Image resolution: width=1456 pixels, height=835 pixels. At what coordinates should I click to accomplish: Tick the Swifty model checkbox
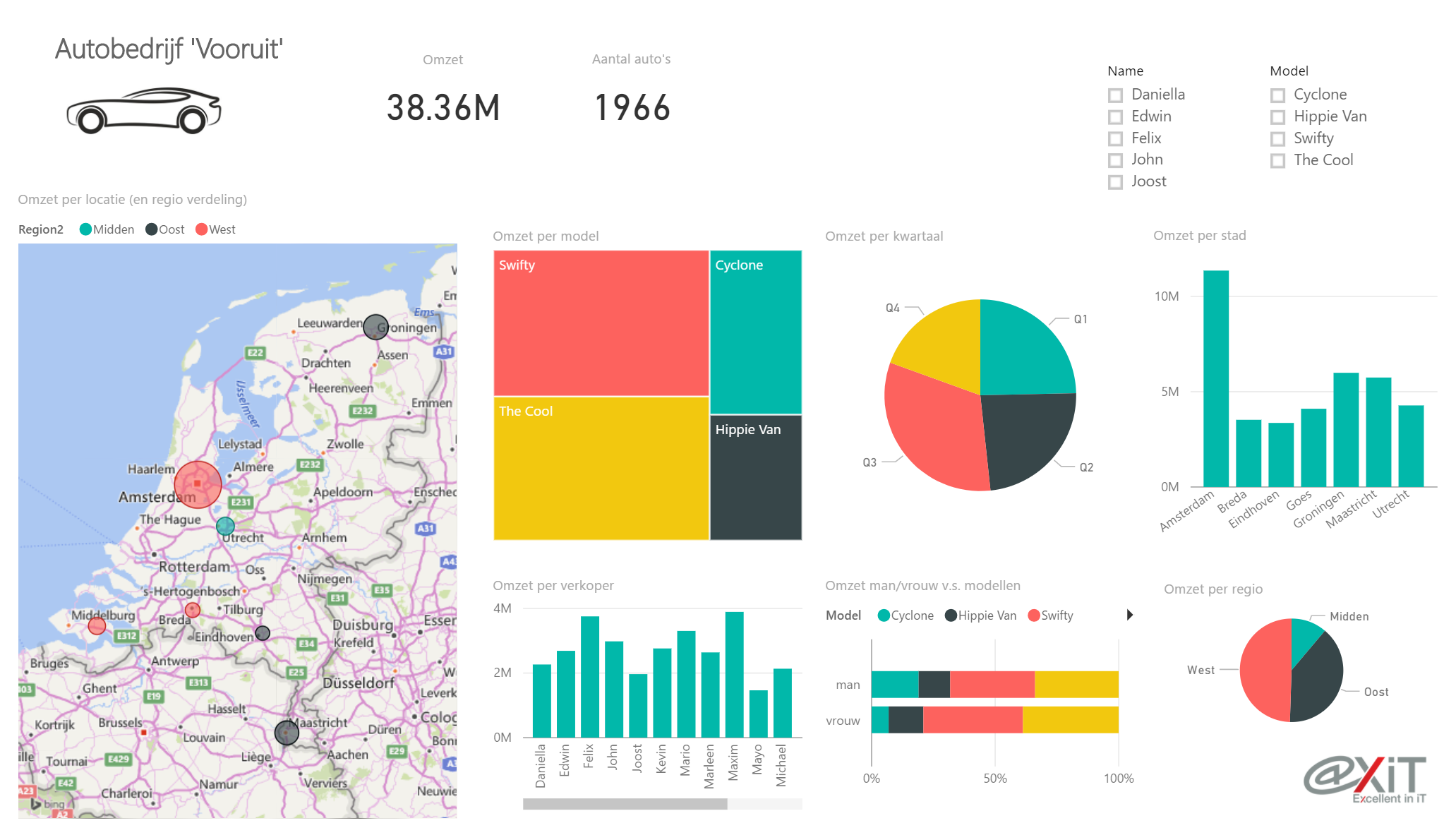coord(1277,138)
